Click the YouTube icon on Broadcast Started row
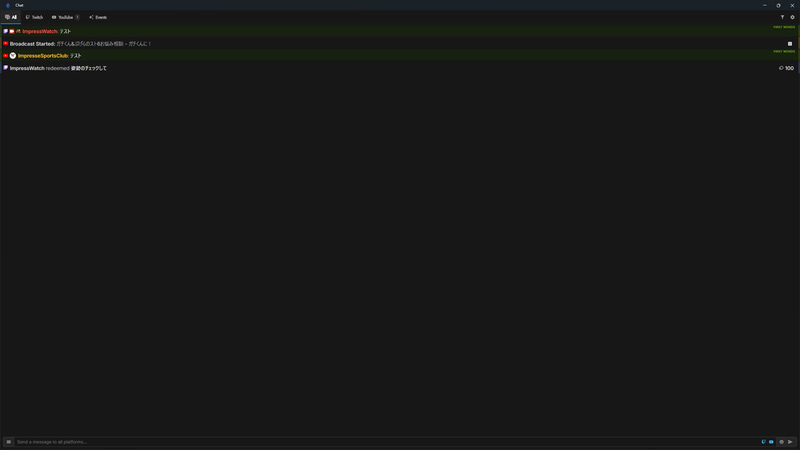800x450 pixels. (6, 43)
